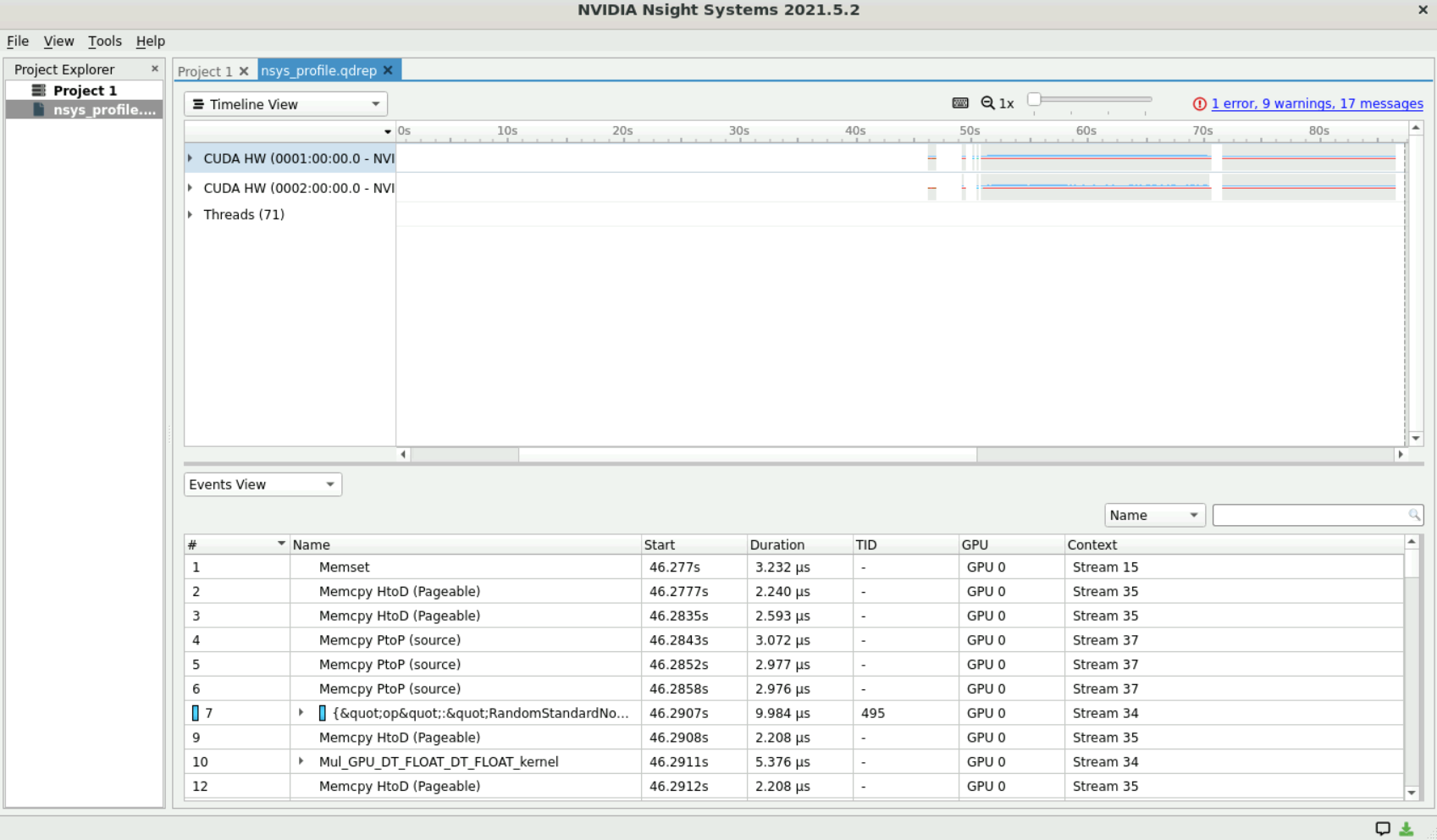The height and width of the screenshot is (840, 1437).
Task: Click the Project 1 tree icon
Action: [x=38, y=90]
